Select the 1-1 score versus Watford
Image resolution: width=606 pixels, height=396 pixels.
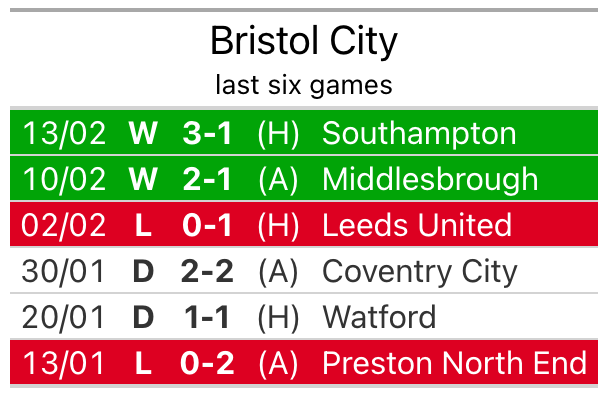(207, 317)
